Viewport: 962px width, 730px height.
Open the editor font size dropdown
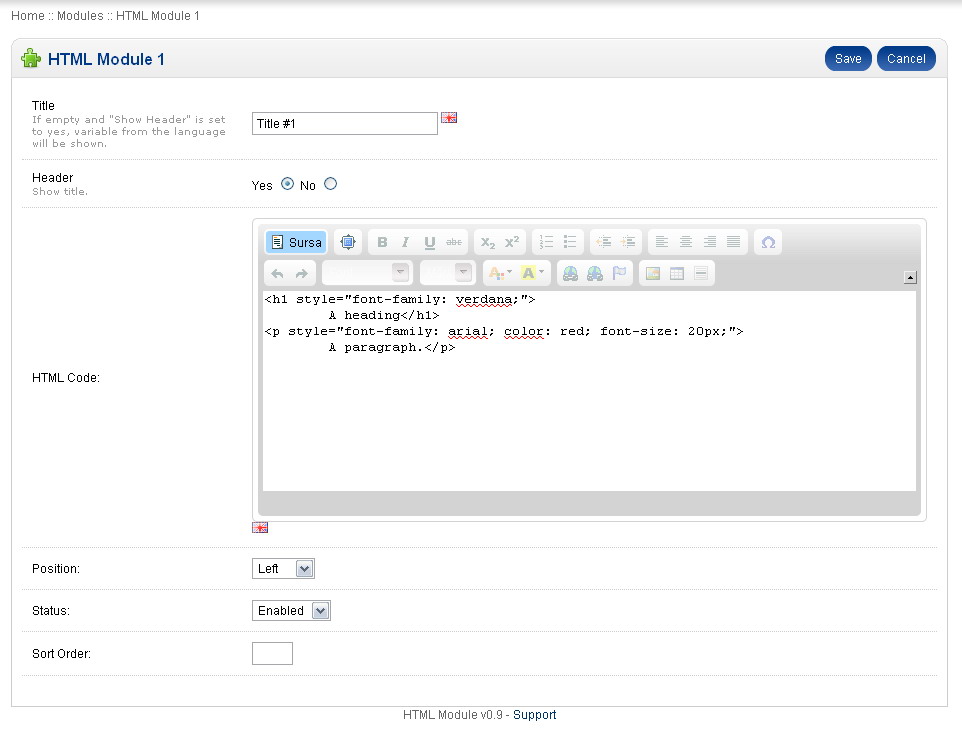pos(447,273)
